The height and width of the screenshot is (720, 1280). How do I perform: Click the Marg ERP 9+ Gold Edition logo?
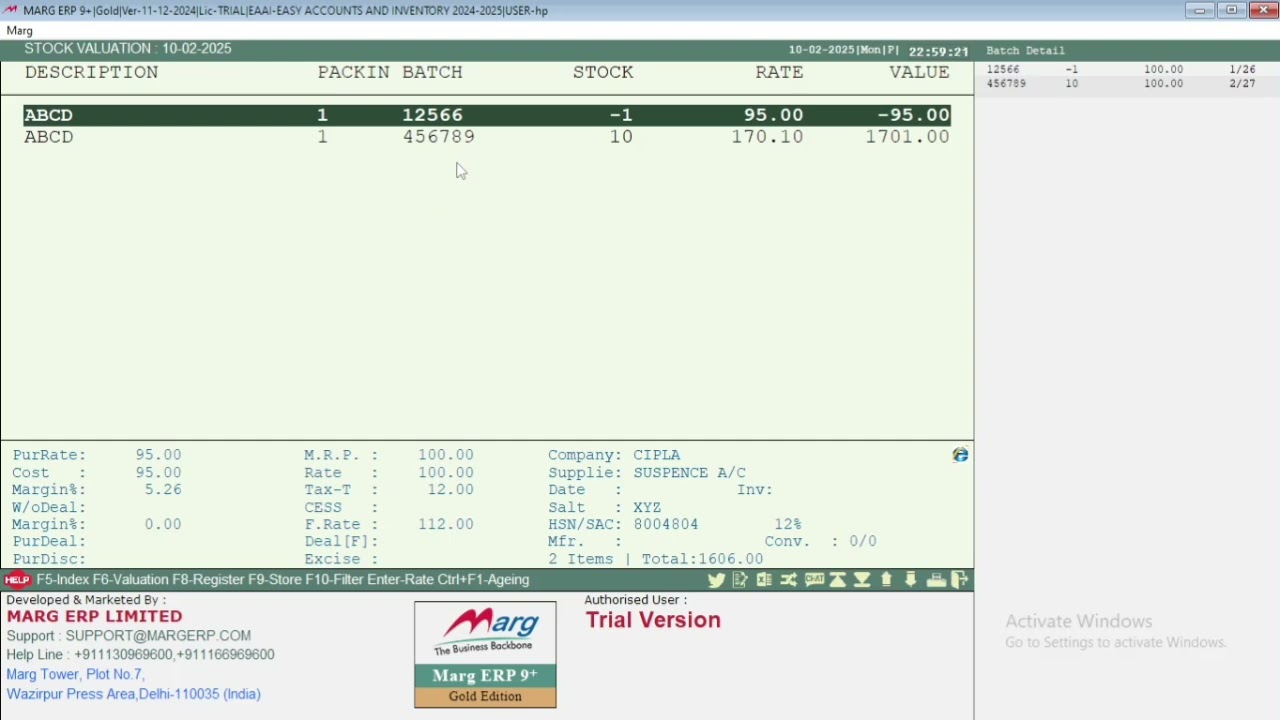tap(485, 655)
